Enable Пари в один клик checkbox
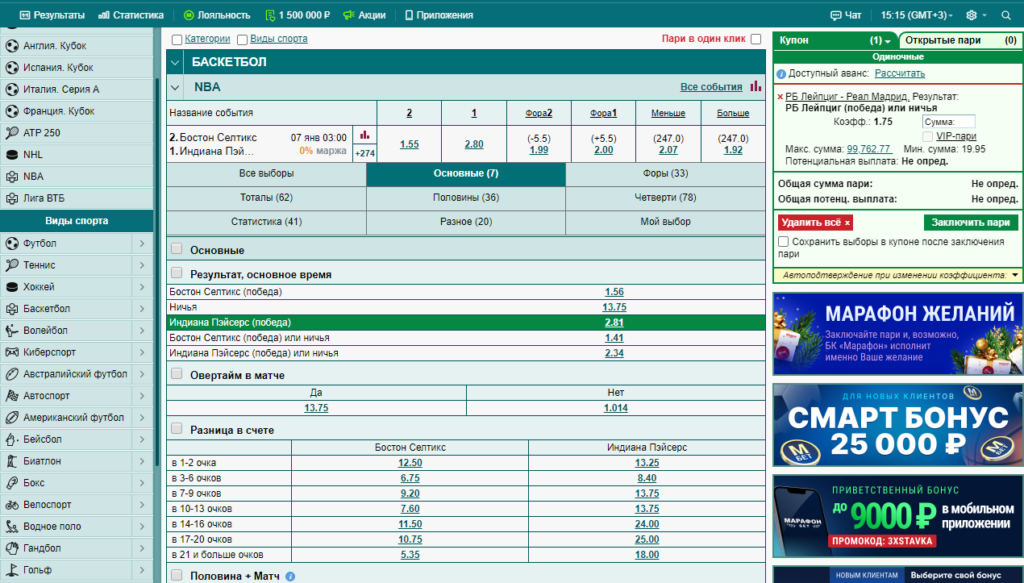The height and width of the screenshot is (583, 1024). (756, 39)
